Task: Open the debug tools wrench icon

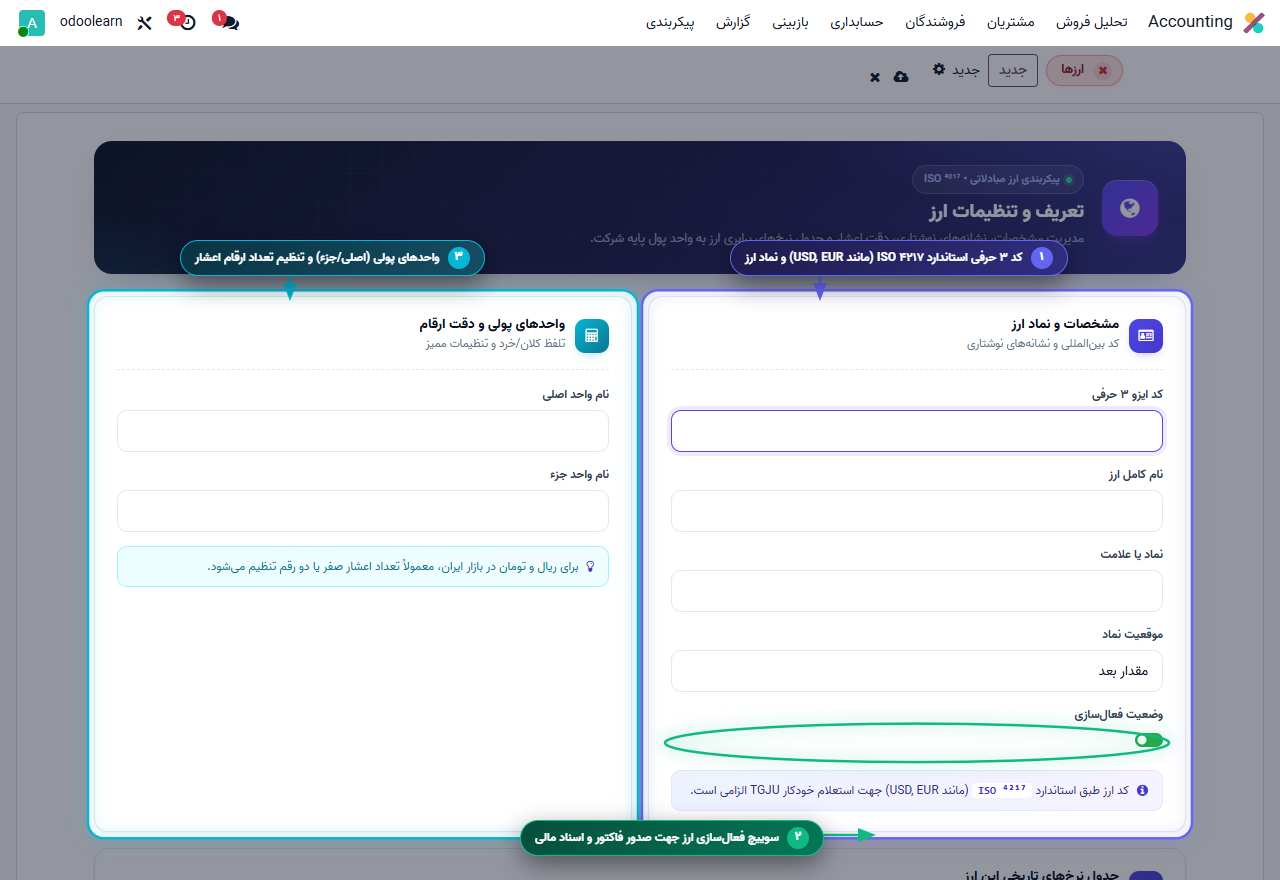Action: 145,22
